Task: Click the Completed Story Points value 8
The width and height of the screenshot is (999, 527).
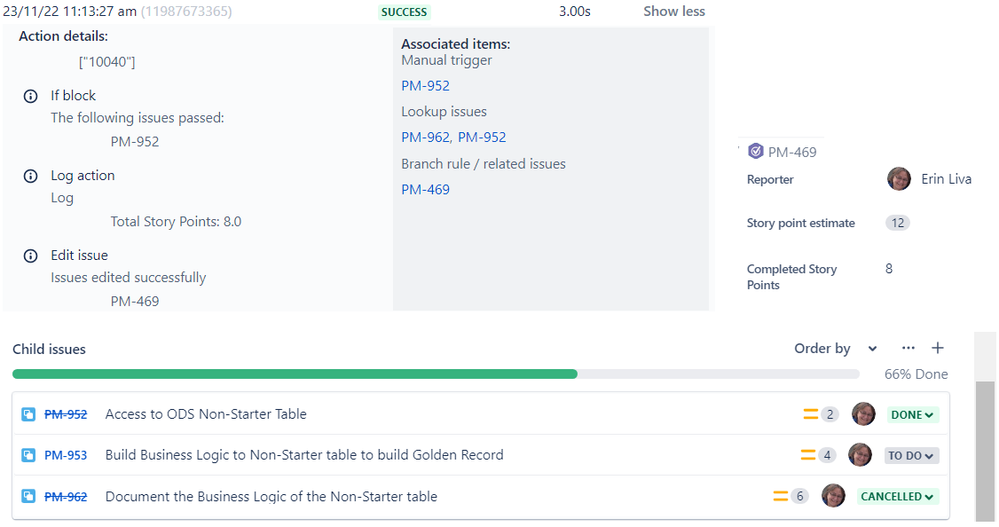Action: (x=889, y=269)
